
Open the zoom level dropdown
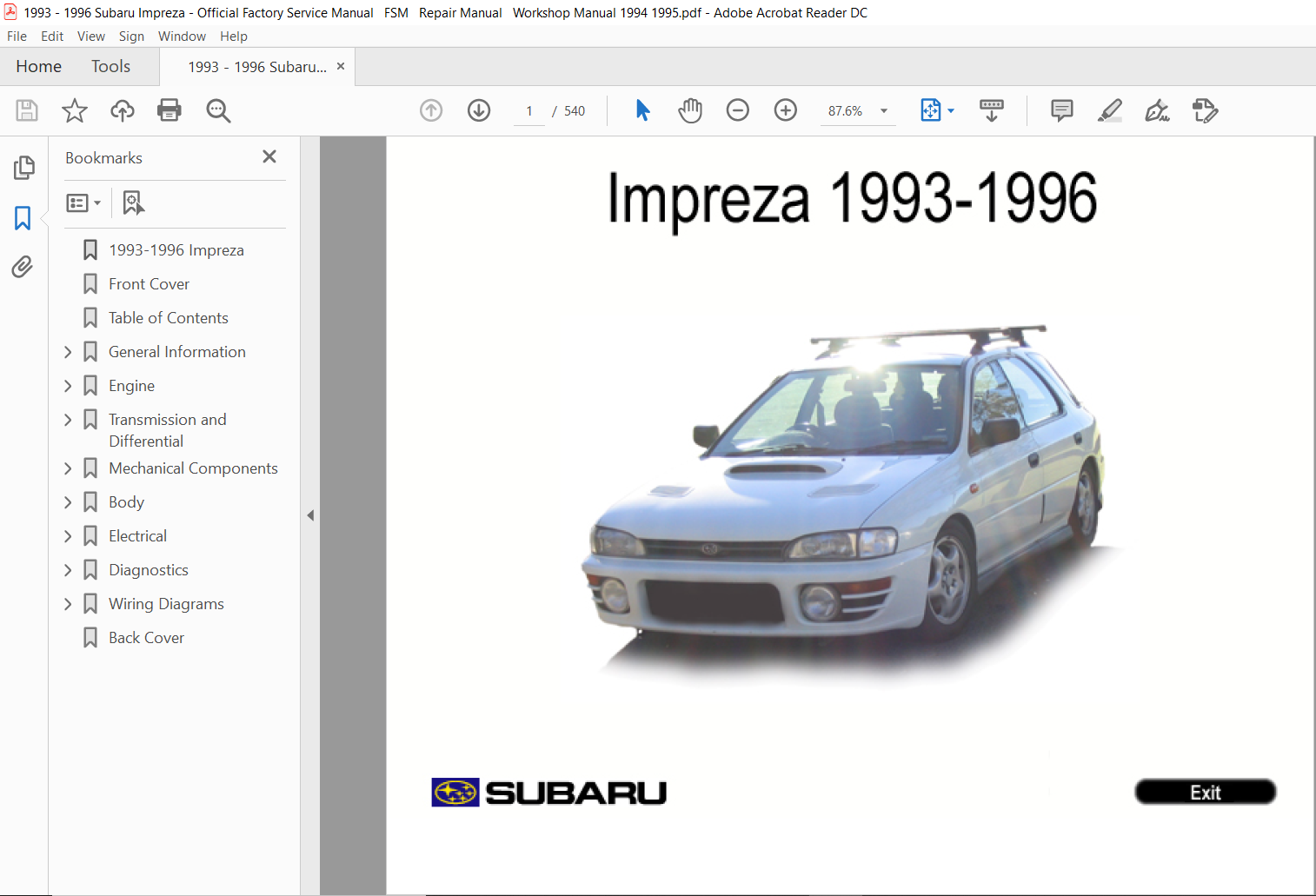[x=884, y=111]
